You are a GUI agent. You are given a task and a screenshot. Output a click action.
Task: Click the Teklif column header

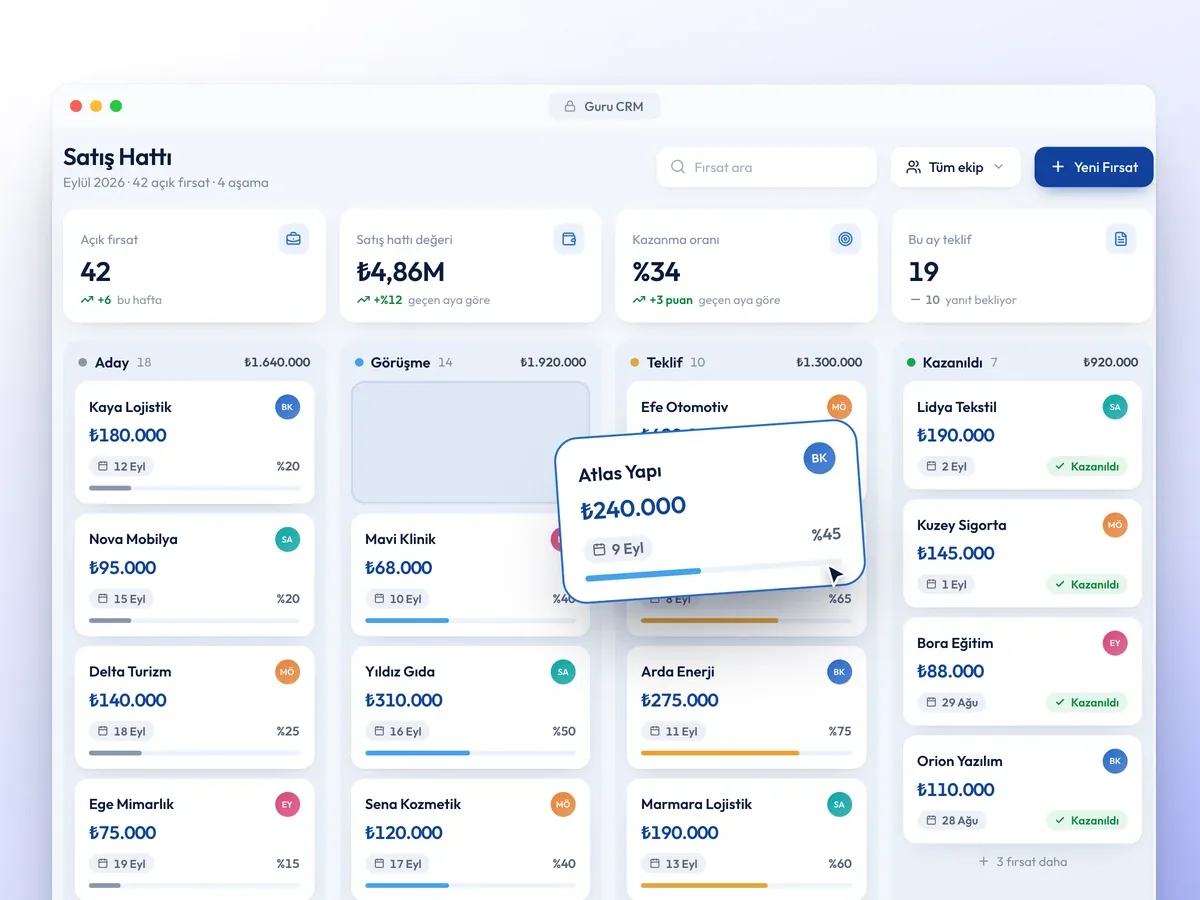[x=746, y=362]
